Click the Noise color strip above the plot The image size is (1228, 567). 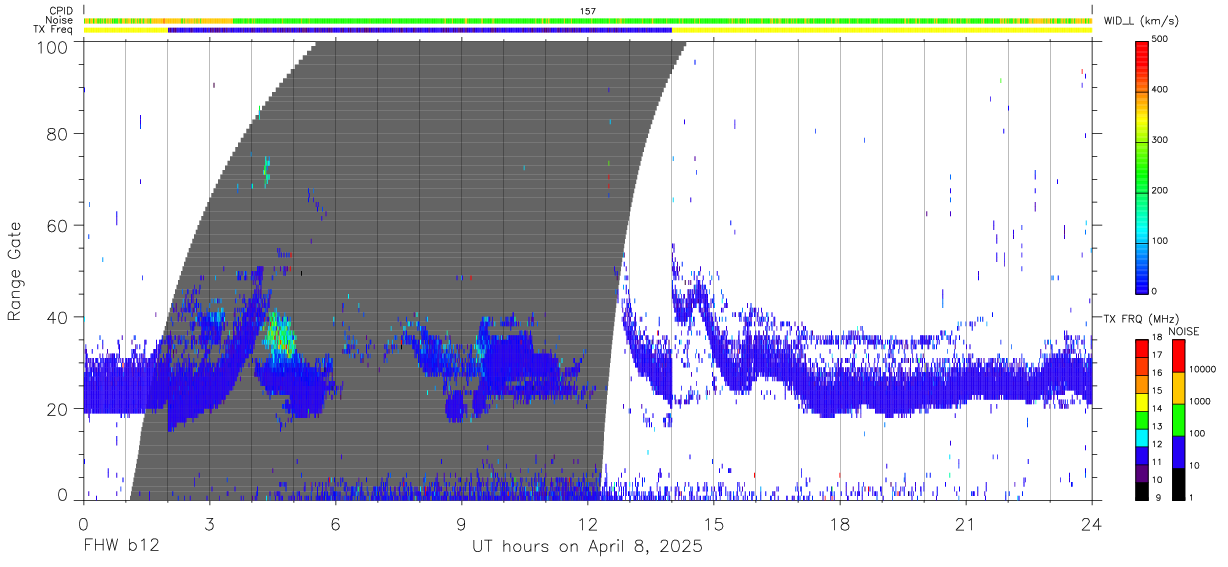[x=588, y=20]
